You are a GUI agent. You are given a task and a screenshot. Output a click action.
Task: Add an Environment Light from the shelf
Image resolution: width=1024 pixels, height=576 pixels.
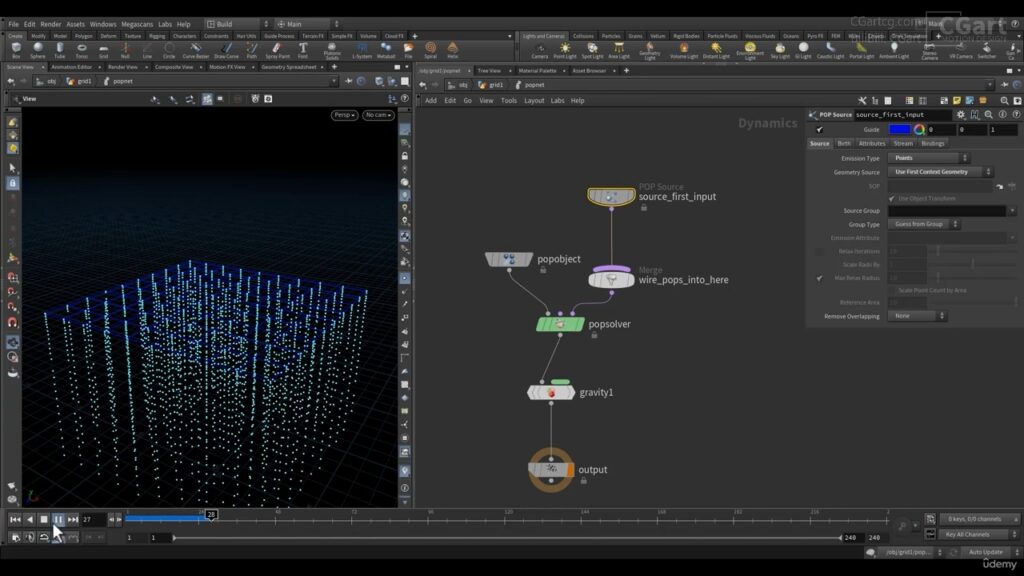point(750,51)
